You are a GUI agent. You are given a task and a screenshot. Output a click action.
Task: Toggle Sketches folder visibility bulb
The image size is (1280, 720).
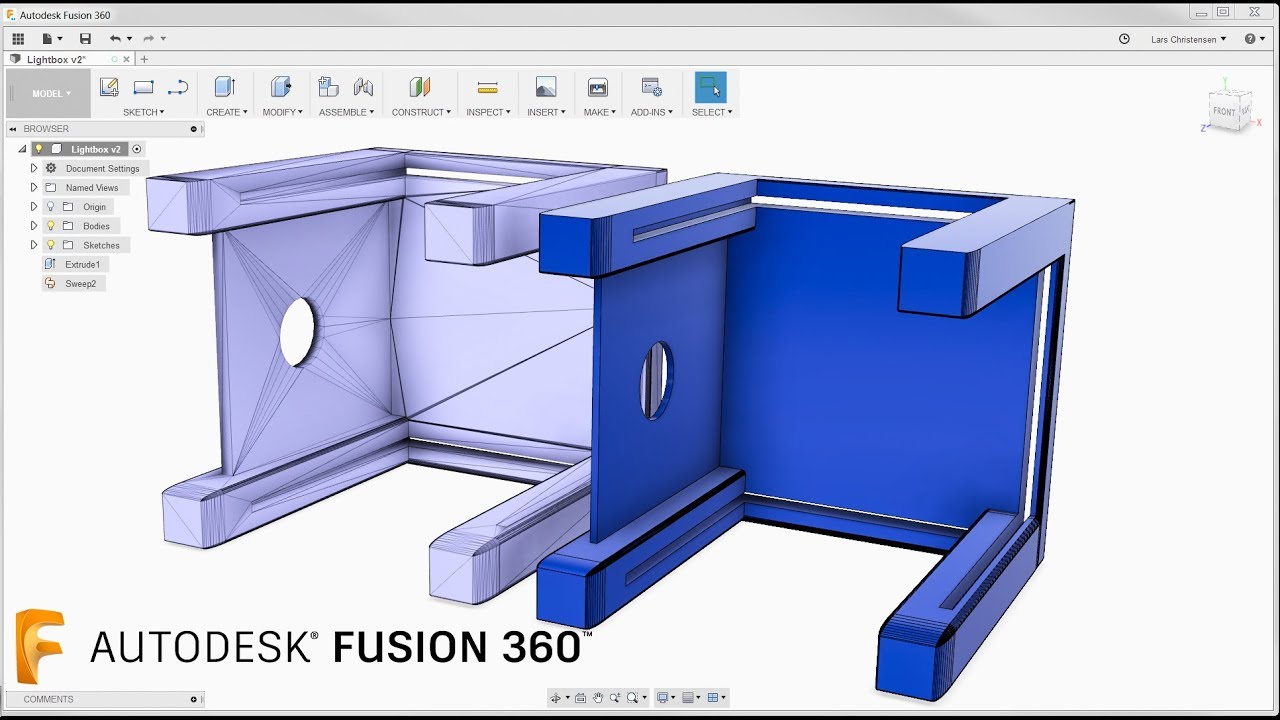(x=51, y=245)
